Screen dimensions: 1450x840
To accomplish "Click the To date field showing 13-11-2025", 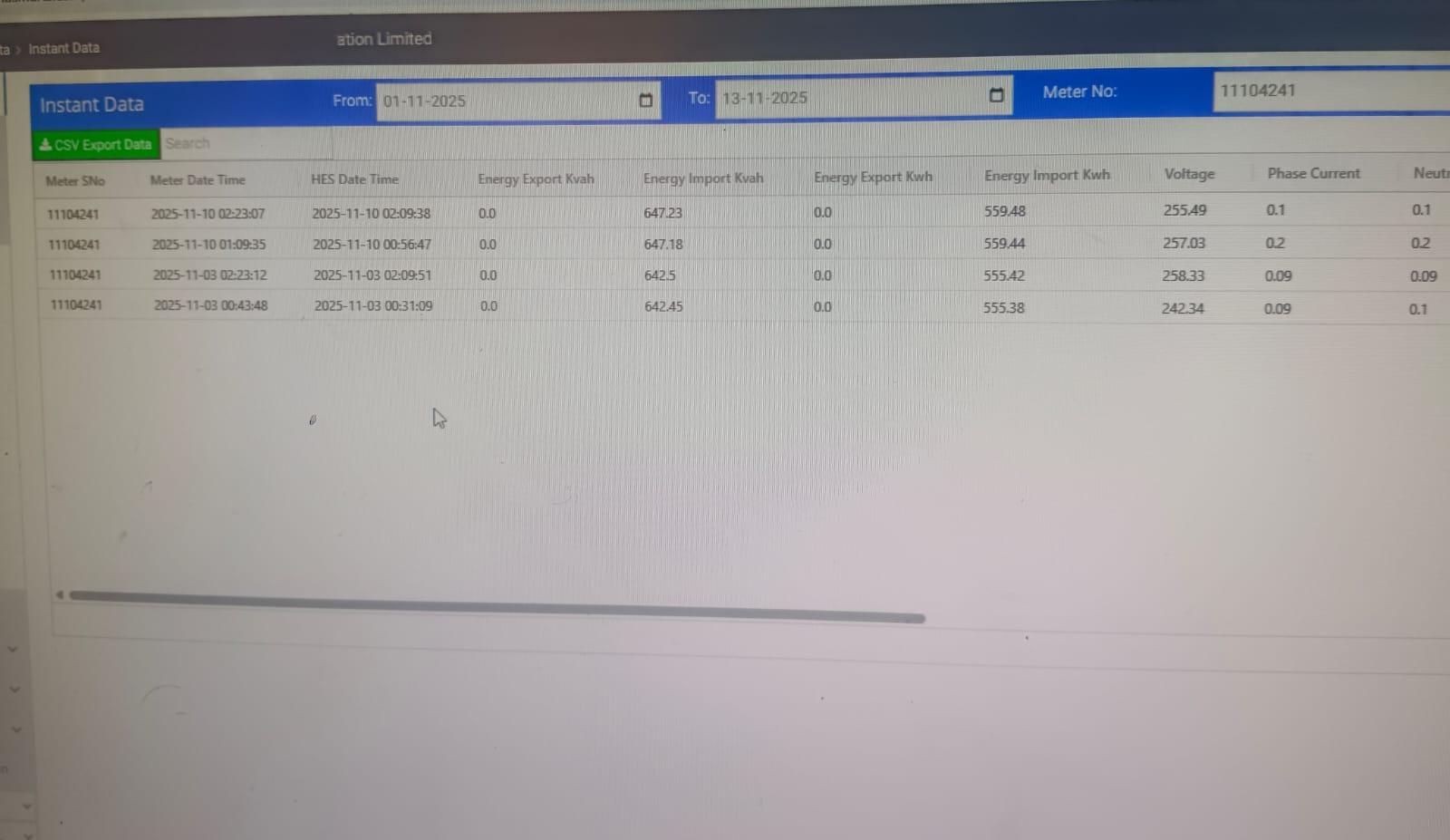I will point(864,97).
